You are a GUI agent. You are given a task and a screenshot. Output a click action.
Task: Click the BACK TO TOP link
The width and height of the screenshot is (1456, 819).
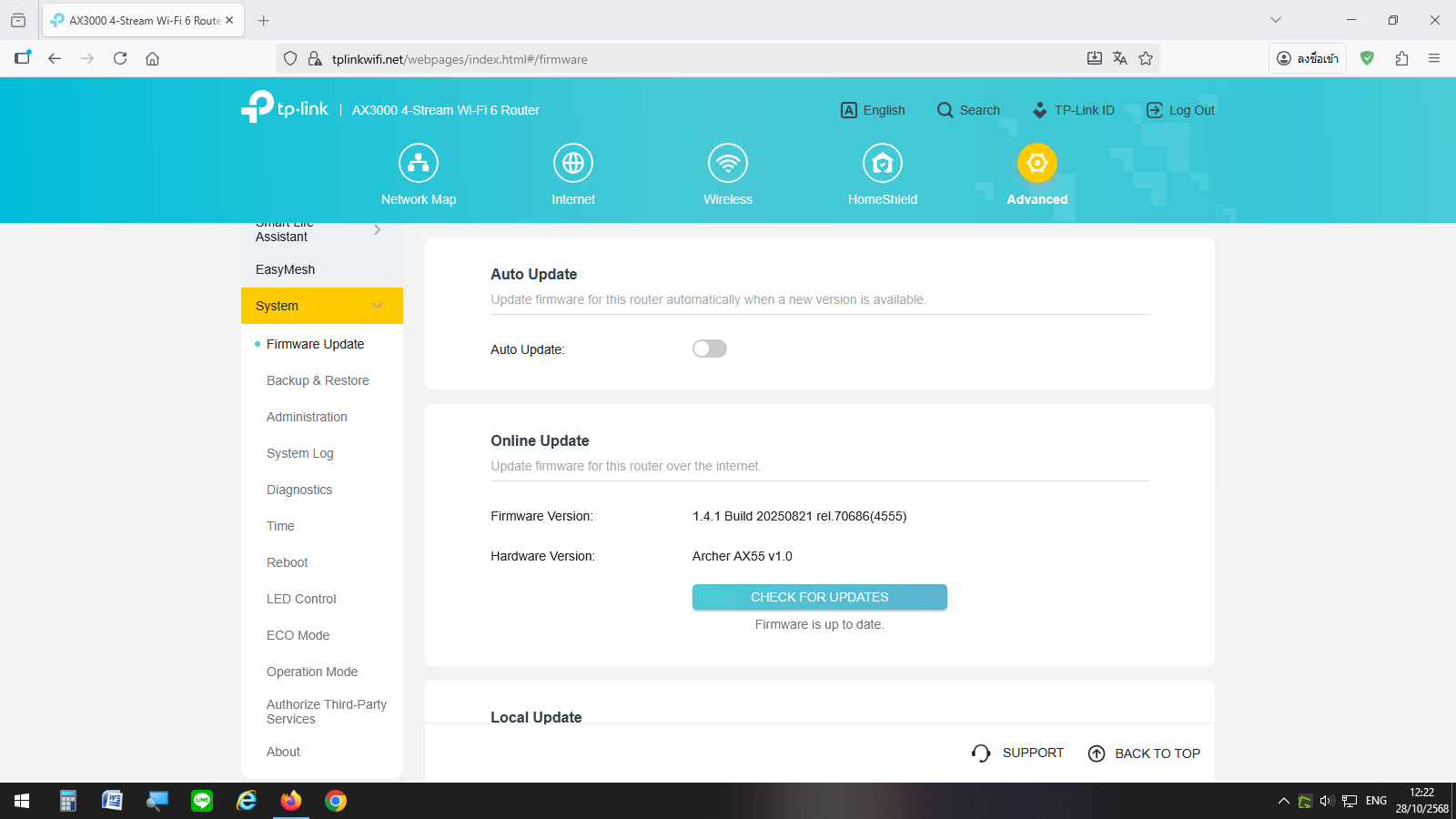pos(1144,753)
